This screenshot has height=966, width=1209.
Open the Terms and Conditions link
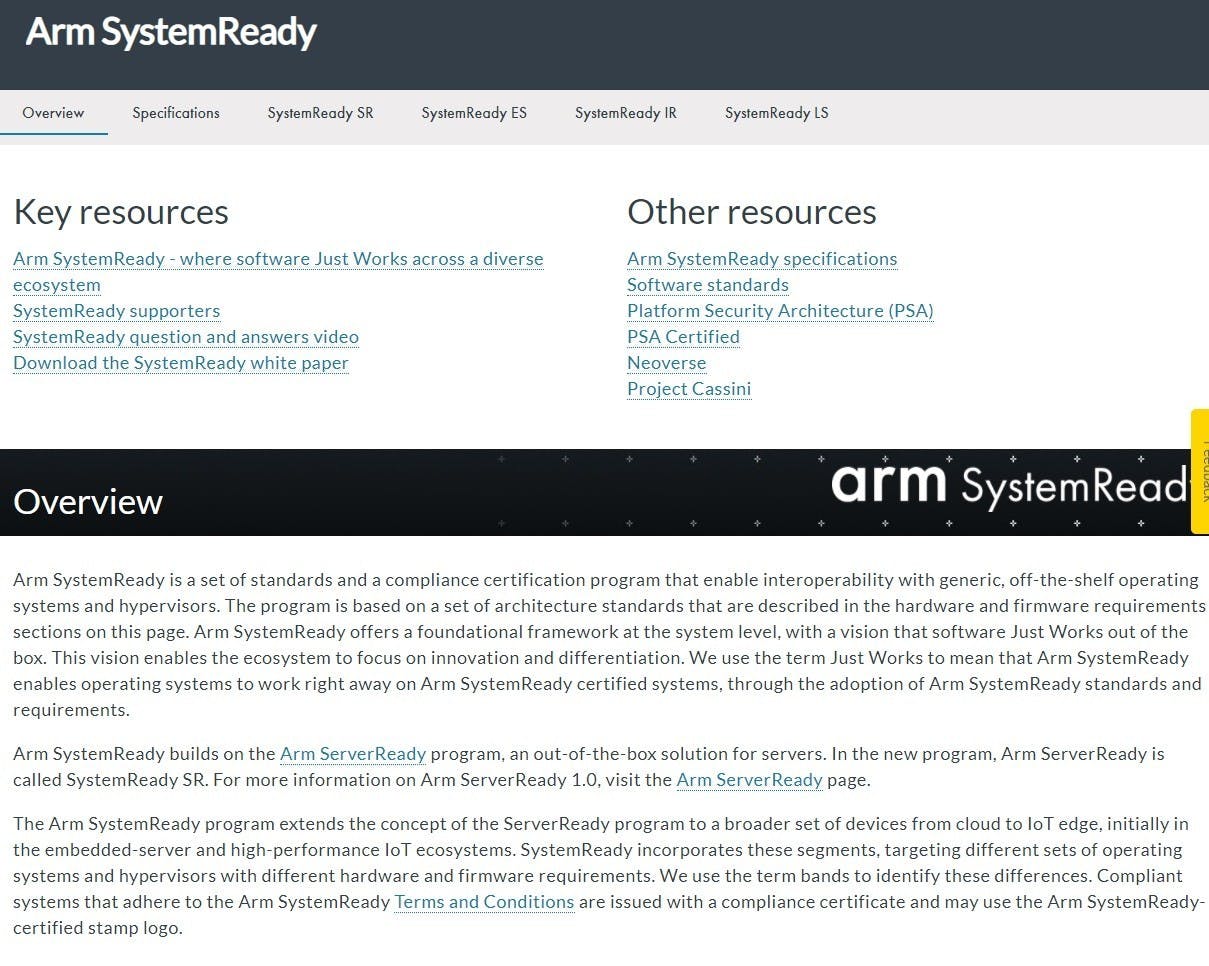coord(484,902)
